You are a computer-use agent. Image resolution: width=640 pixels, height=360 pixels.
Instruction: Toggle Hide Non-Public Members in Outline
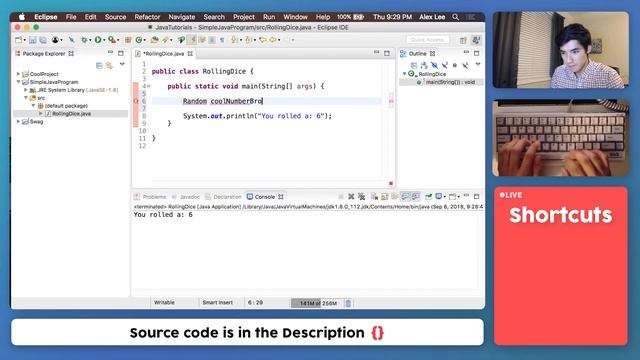click(455, 65)
